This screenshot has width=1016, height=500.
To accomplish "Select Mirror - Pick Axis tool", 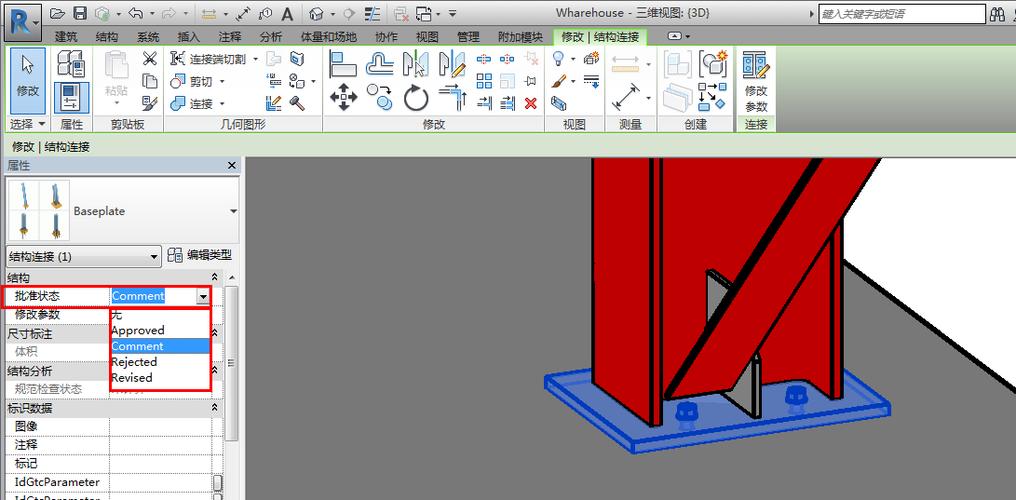I will pyautogui.click(x=416, y=63).
